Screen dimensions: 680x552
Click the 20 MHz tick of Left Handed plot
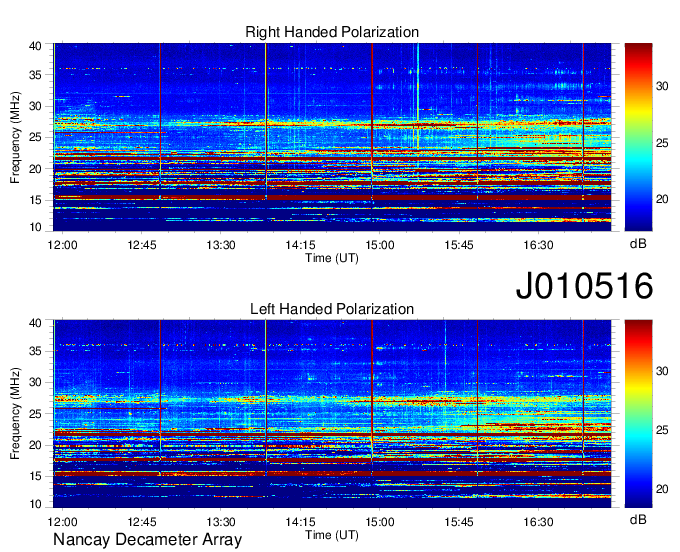(35, 445)
